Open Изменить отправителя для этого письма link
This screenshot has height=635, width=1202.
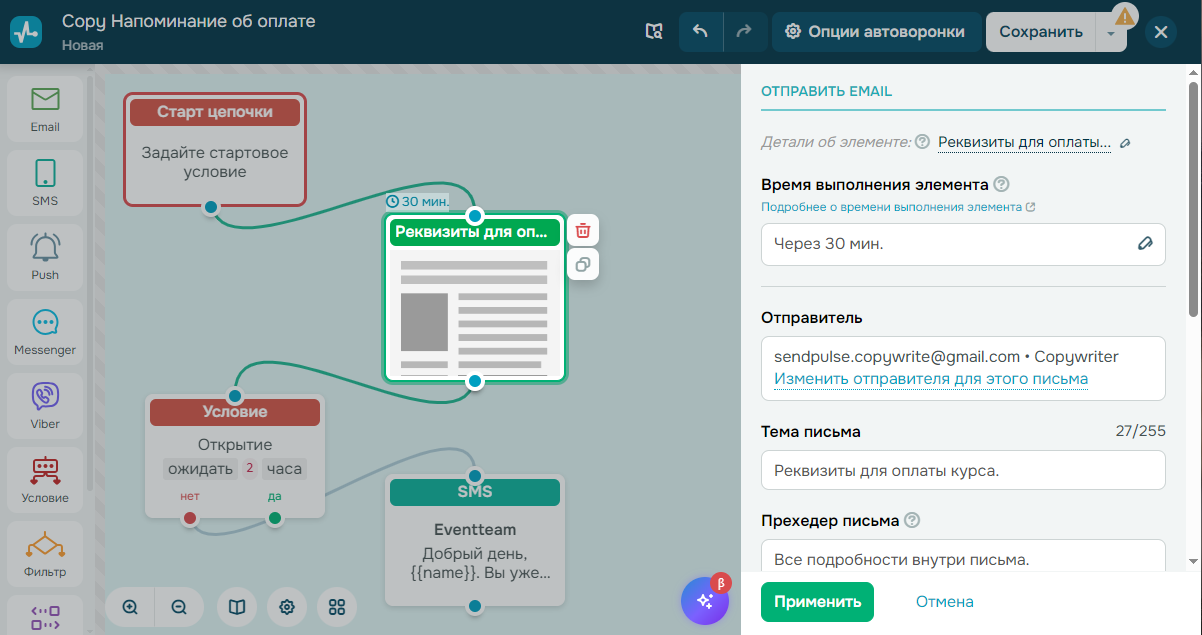tap(934, 378)
